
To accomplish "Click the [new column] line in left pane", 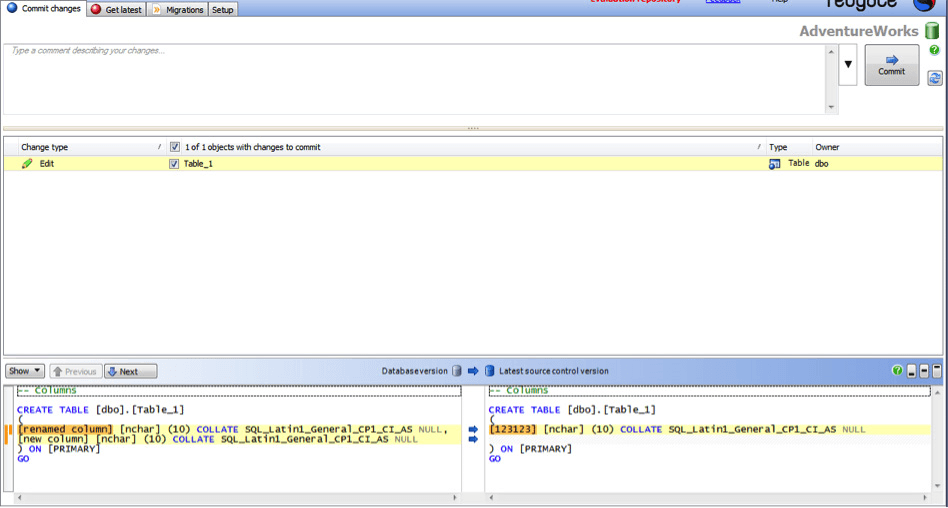I will click(218, 440).
